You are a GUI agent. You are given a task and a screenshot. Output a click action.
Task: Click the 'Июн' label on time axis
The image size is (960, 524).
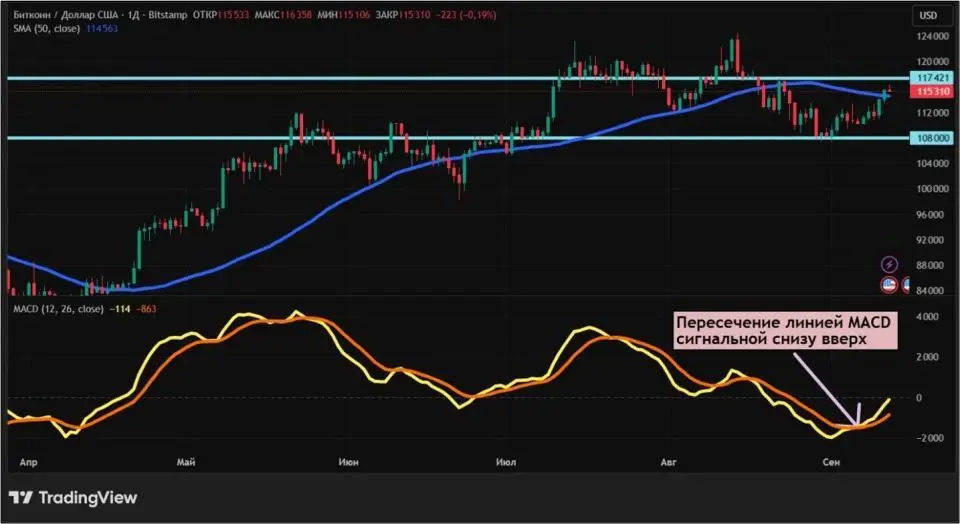tap(348, 463)
